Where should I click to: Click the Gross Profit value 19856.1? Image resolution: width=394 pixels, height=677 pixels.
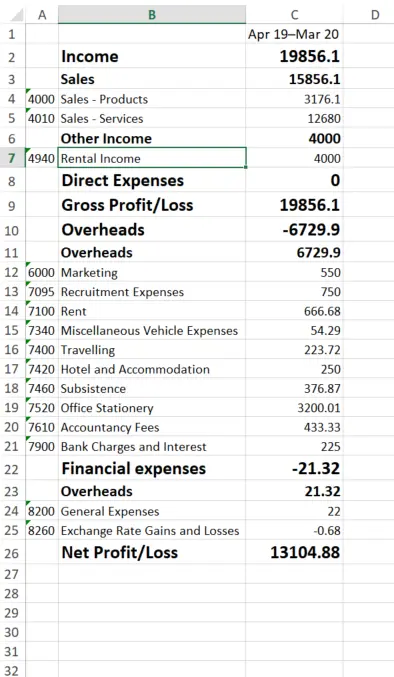pos(294,205)
